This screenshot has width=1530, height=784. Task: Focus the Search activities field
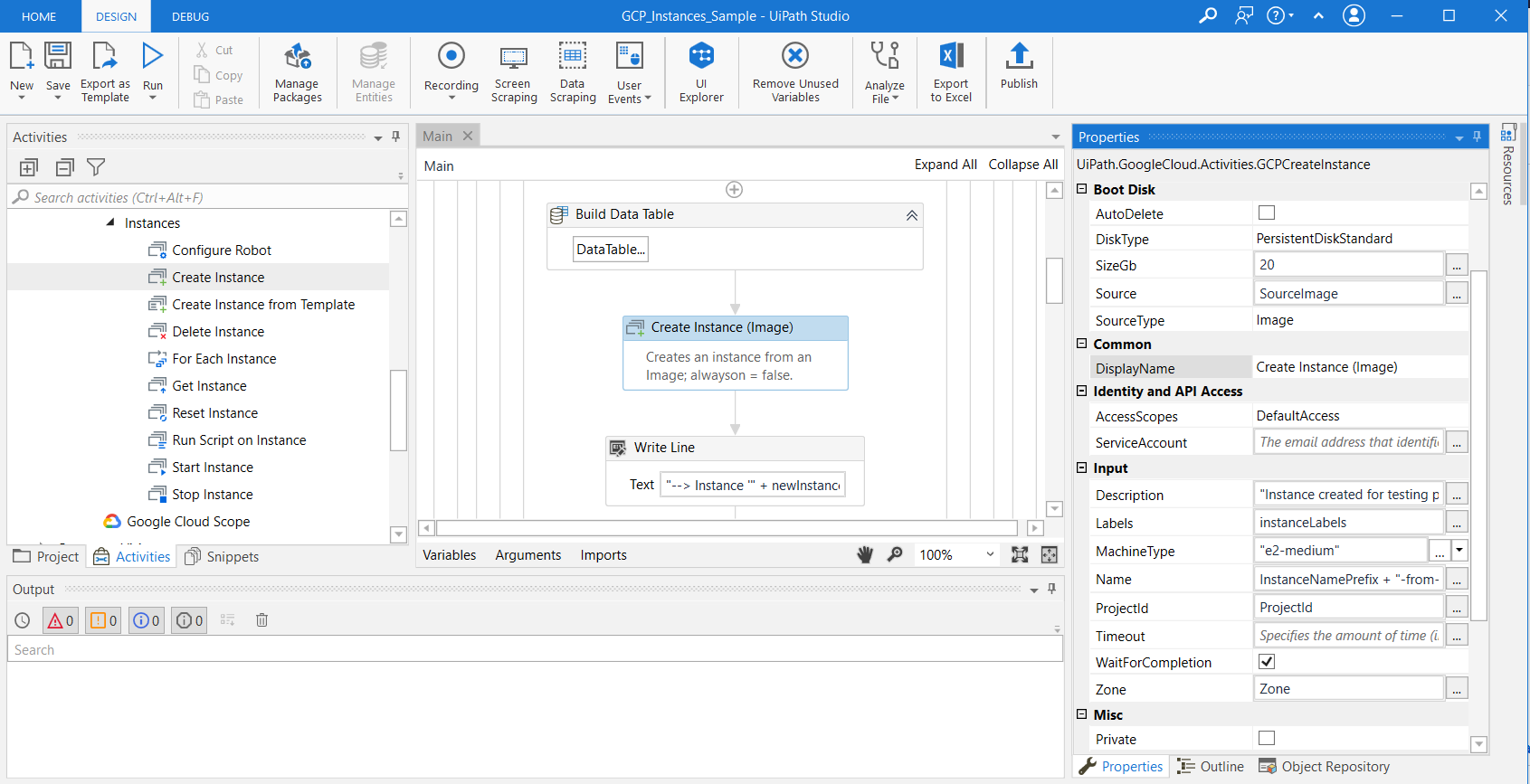208,197
